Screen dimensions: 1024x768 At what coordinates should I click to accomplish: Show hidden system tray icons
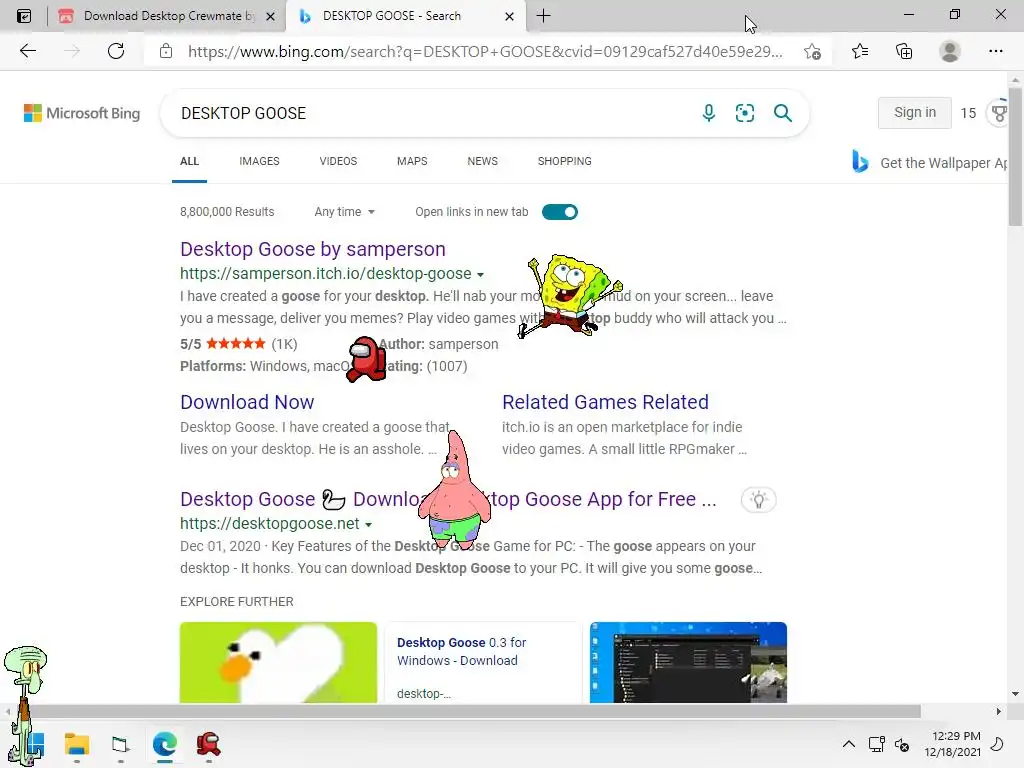848,744
